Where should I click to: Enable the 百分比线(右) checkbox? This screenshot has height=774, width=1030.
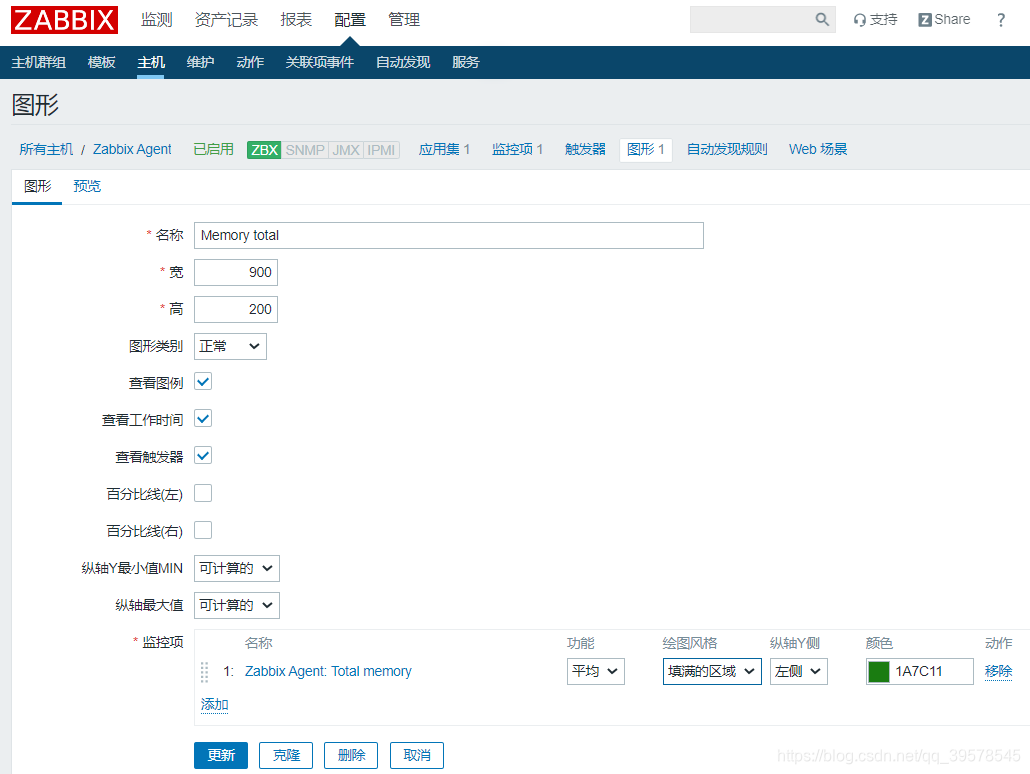203,530
